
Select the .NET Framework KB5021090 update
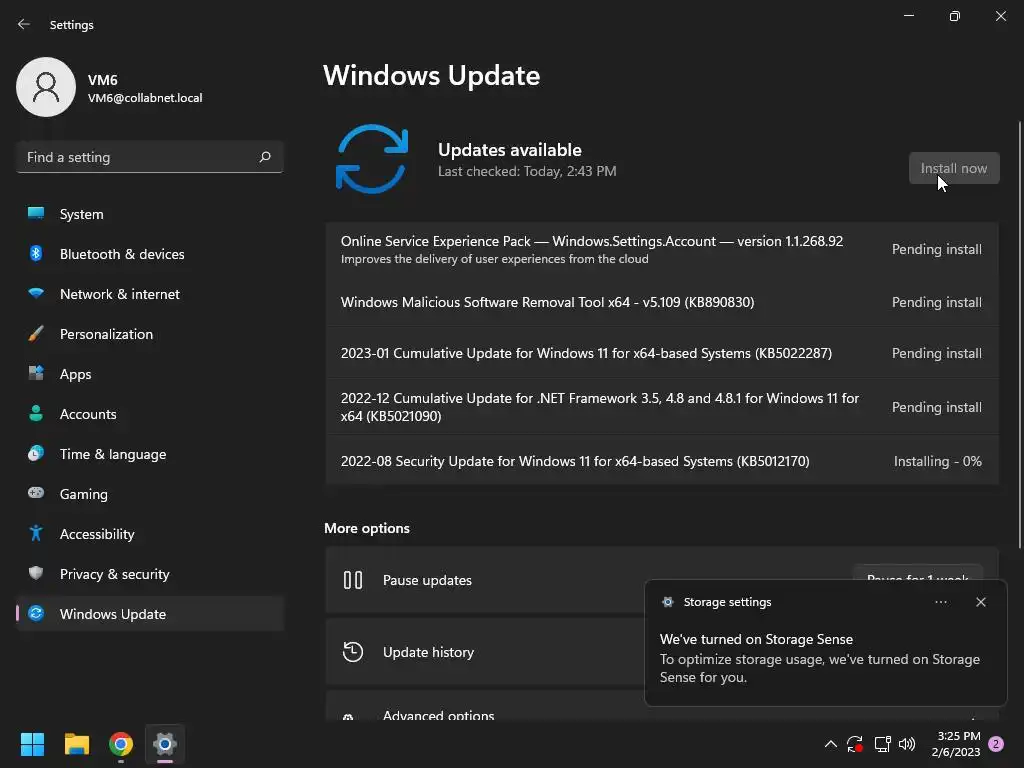click(x=662, y=408)
